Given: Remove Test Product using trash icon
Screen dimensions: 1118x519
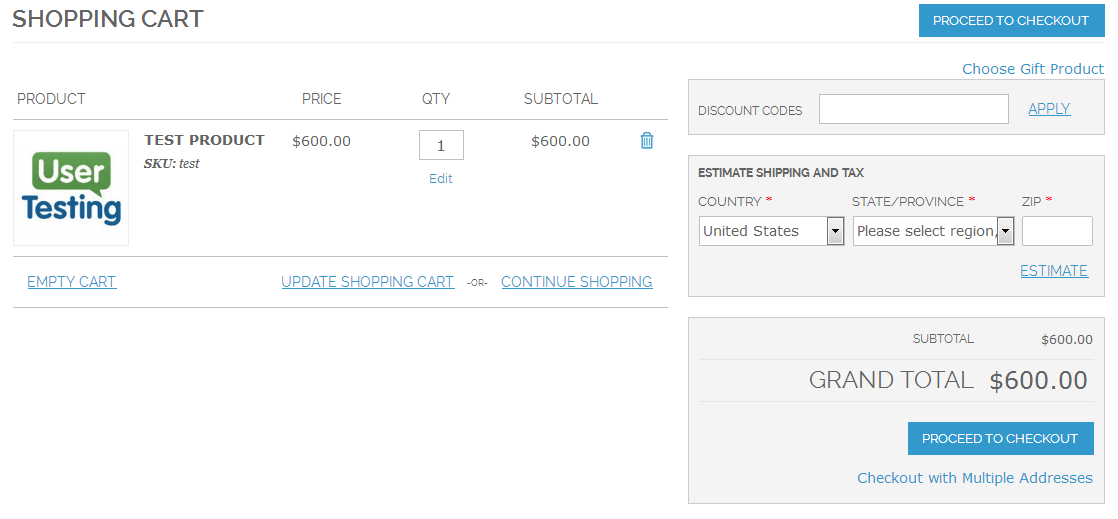Looking at the screenshot, I should [x=646, y=141].
